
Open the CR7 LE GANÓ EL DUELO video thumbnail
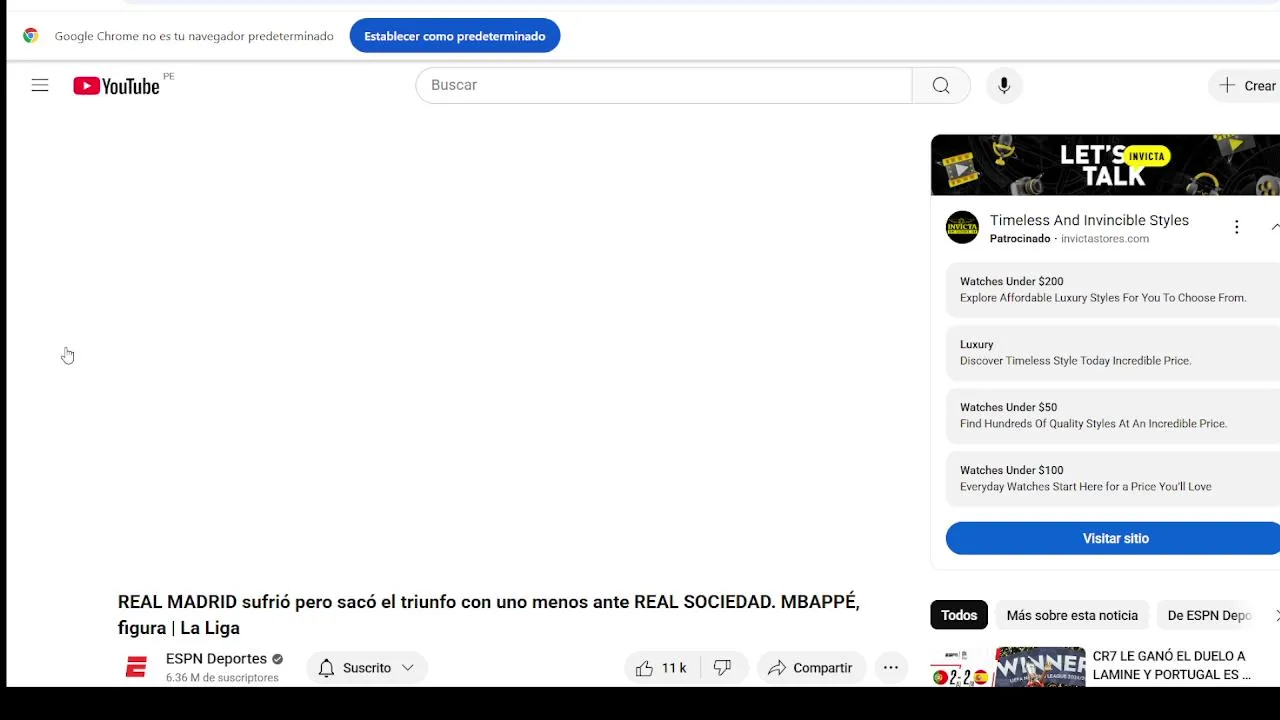[1008, 667]
